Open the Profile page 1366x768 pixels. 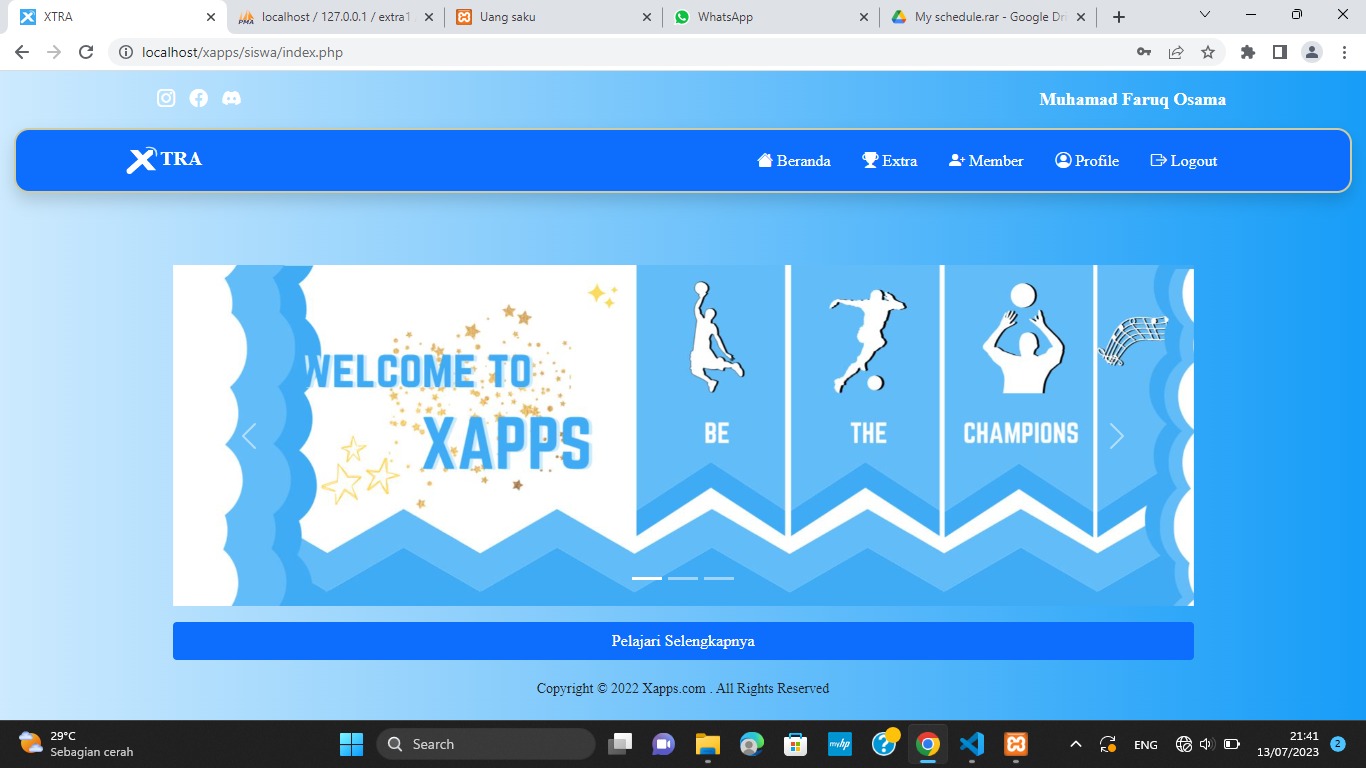pyautogui.click(x=1087, y=161)
